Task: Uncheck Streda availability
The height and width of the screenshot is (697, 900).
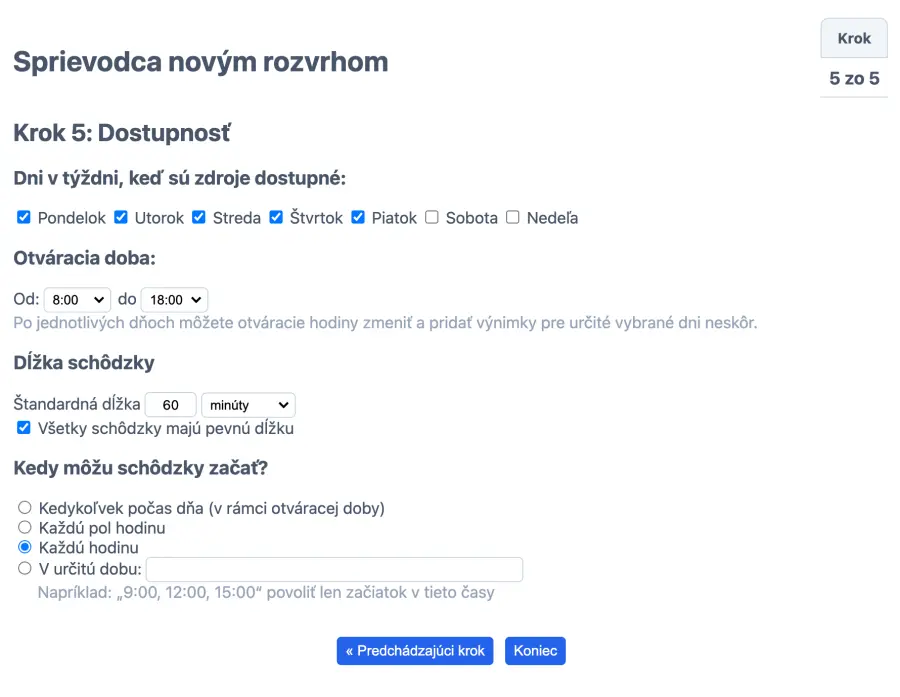Action: [x=199, y=217]
